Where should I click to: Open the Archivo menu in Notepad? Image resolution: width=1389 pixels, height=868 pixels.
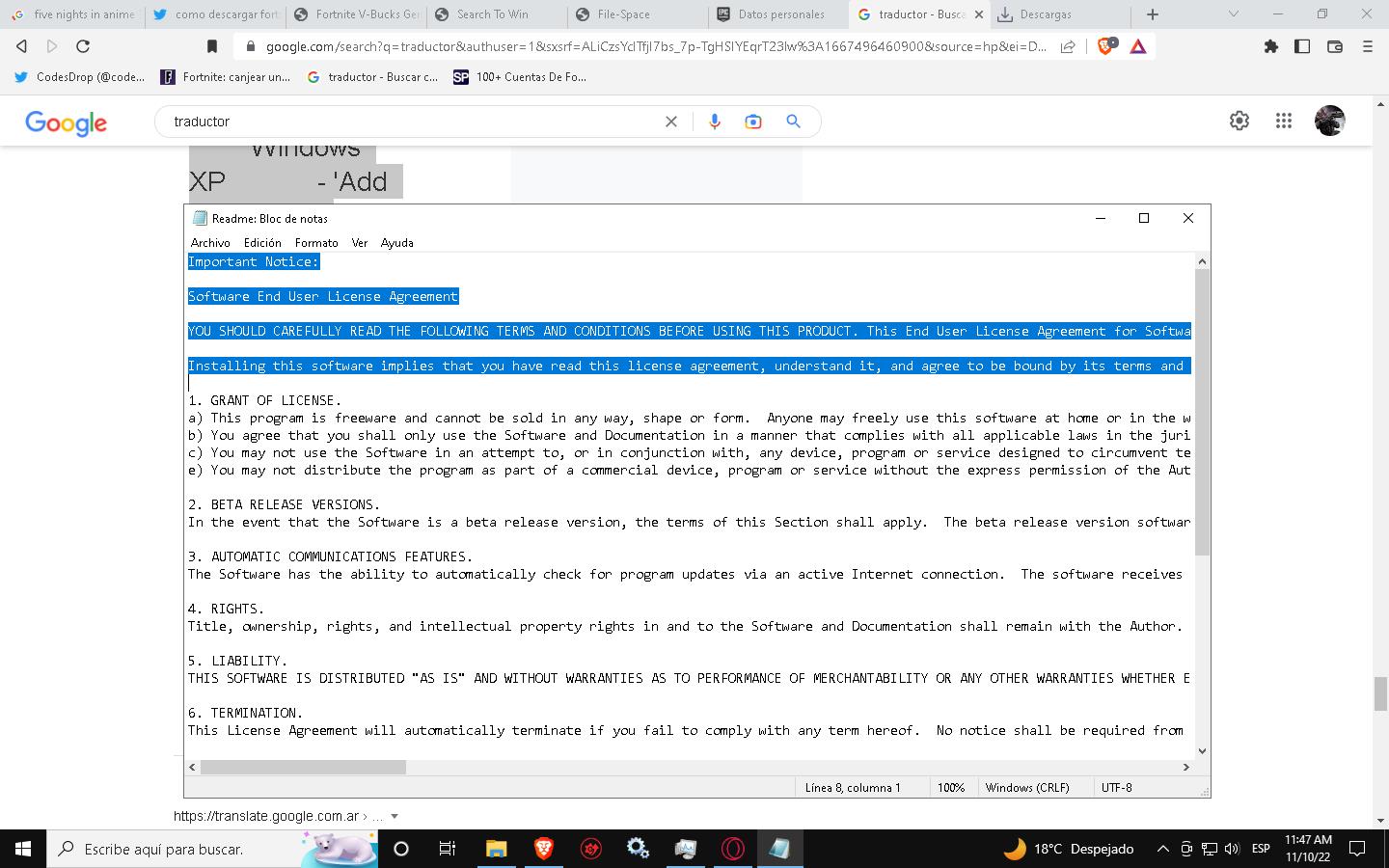(210, 243)
